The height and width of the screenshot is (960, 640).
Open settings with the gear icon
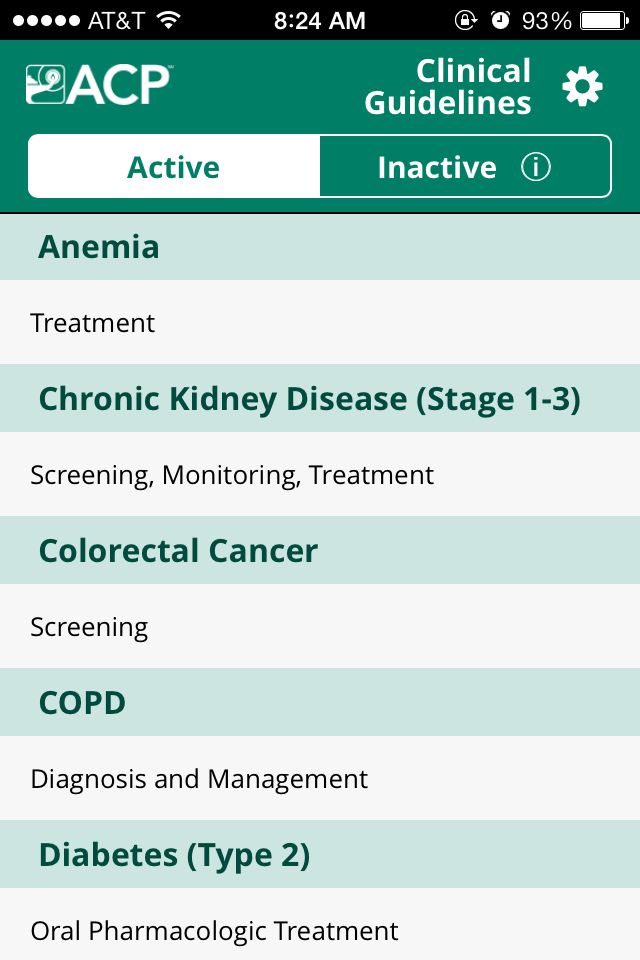click(582, 87)
